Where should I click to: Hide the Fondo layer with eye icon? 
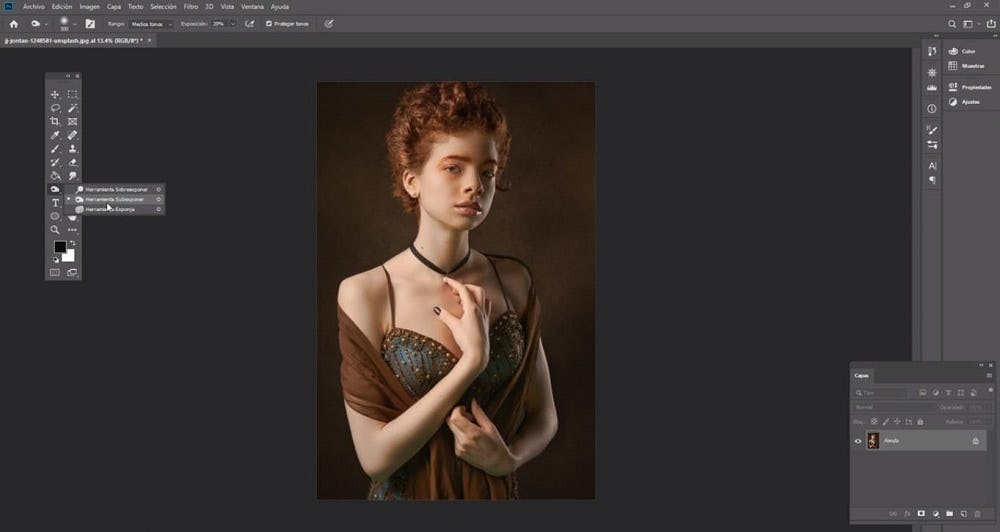pyautogui.click(x=858, y=441)
